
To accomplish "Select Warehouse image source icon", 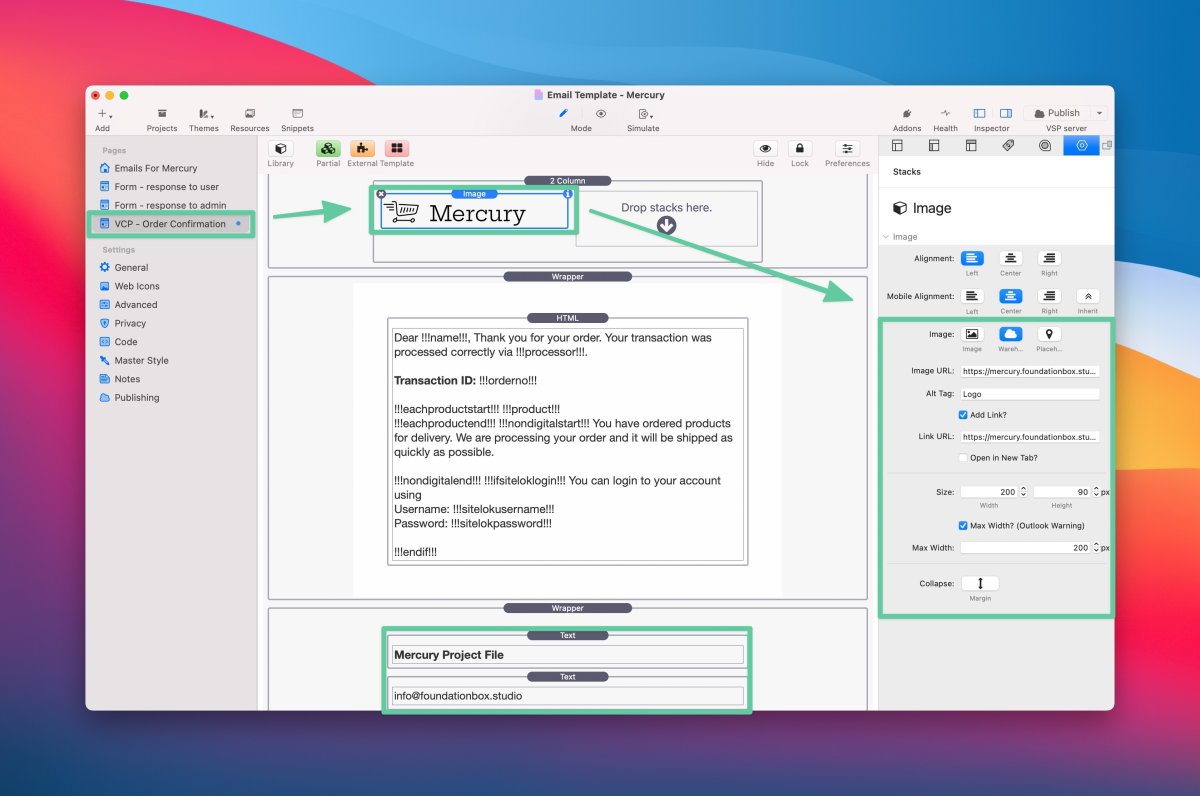I will [1010, 335].
